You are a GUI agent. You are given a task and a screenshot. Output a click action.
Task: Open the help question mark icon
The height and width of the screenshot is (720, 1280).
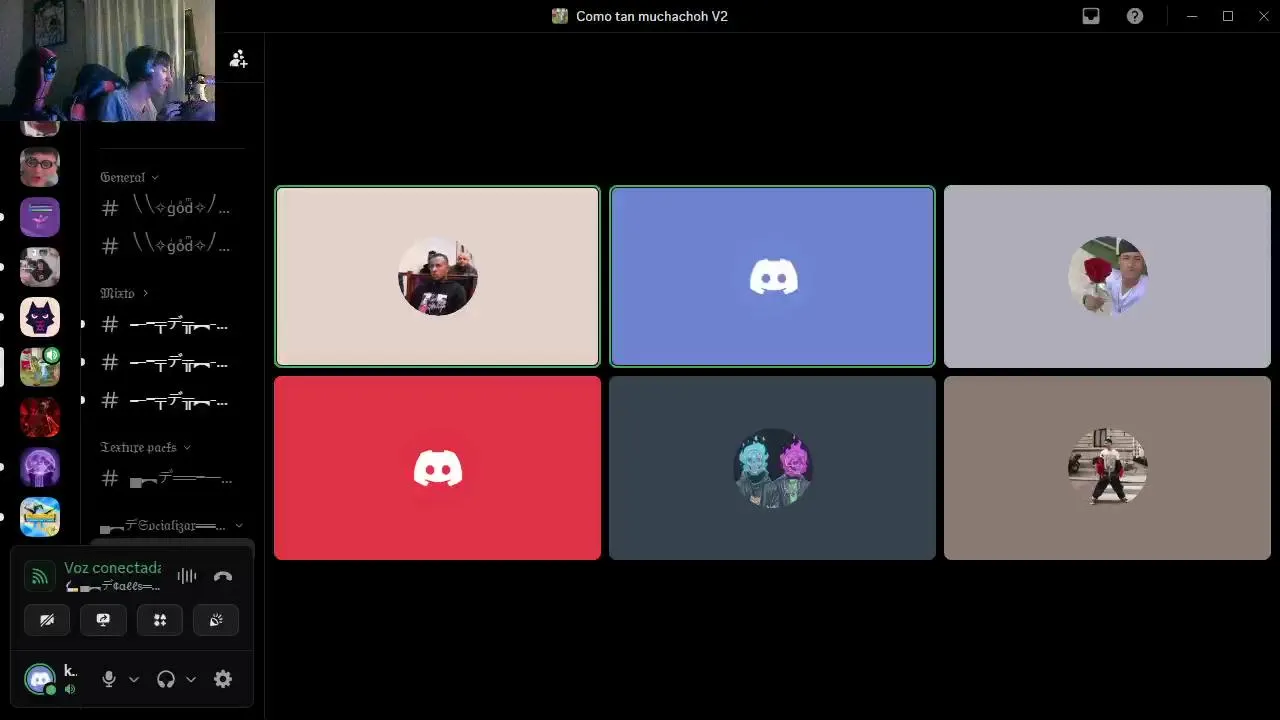(x=1135, y=16)
